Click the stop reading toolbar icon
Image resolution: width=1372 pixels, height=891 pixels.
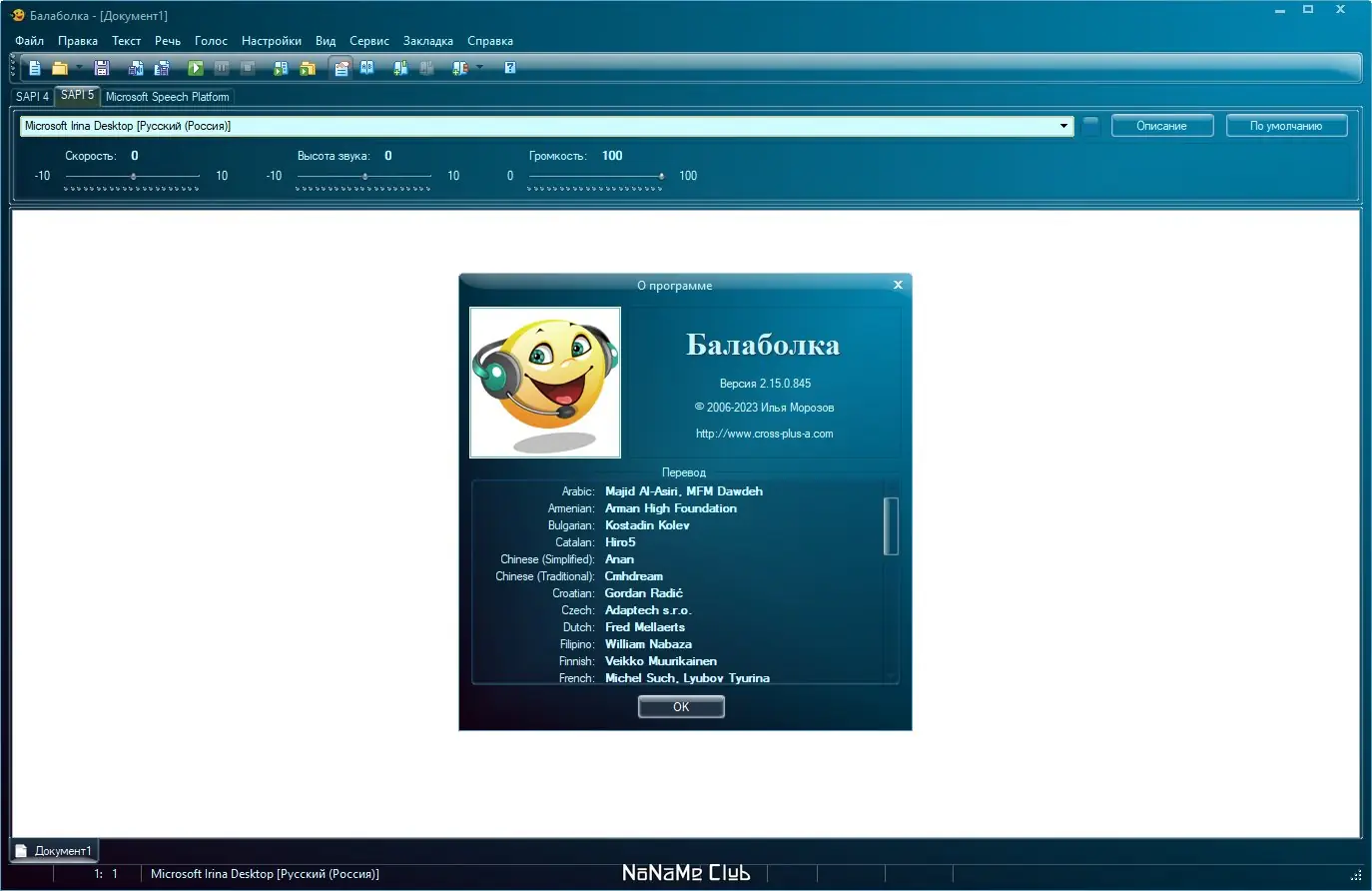(x=248, y=68)
